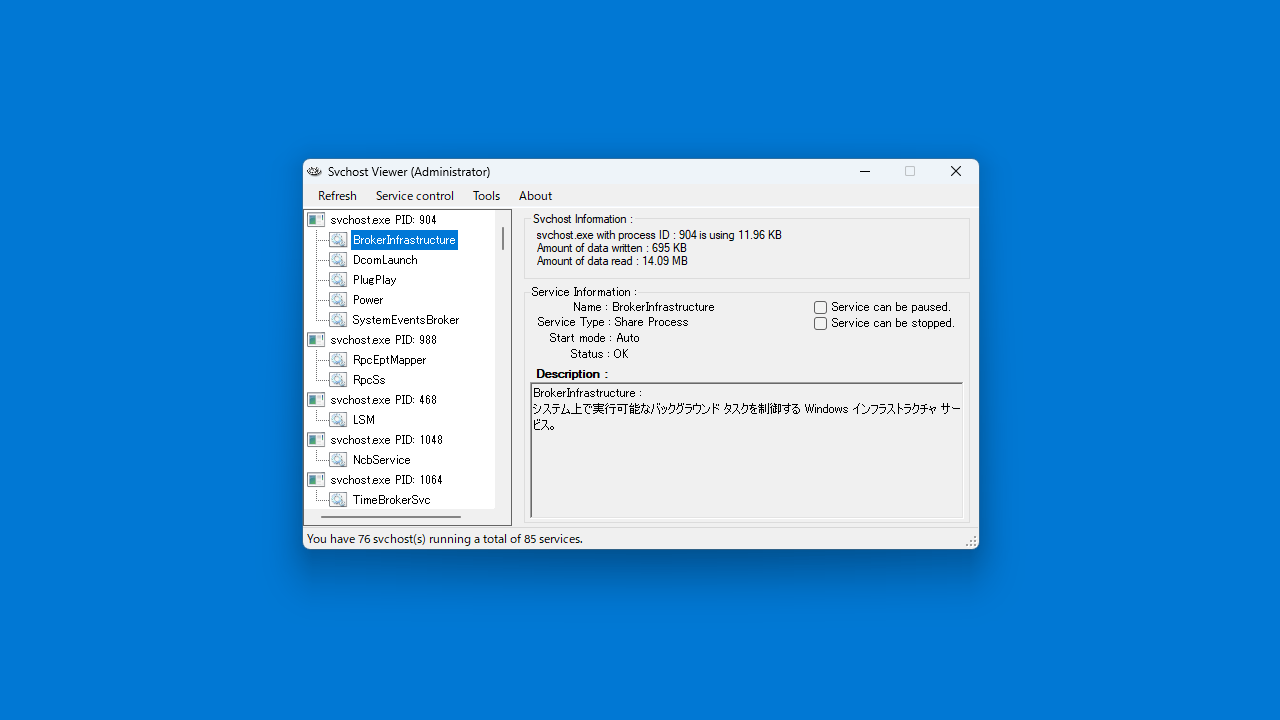Toggle 'Service can be paused' checkbox

point(820,308)
